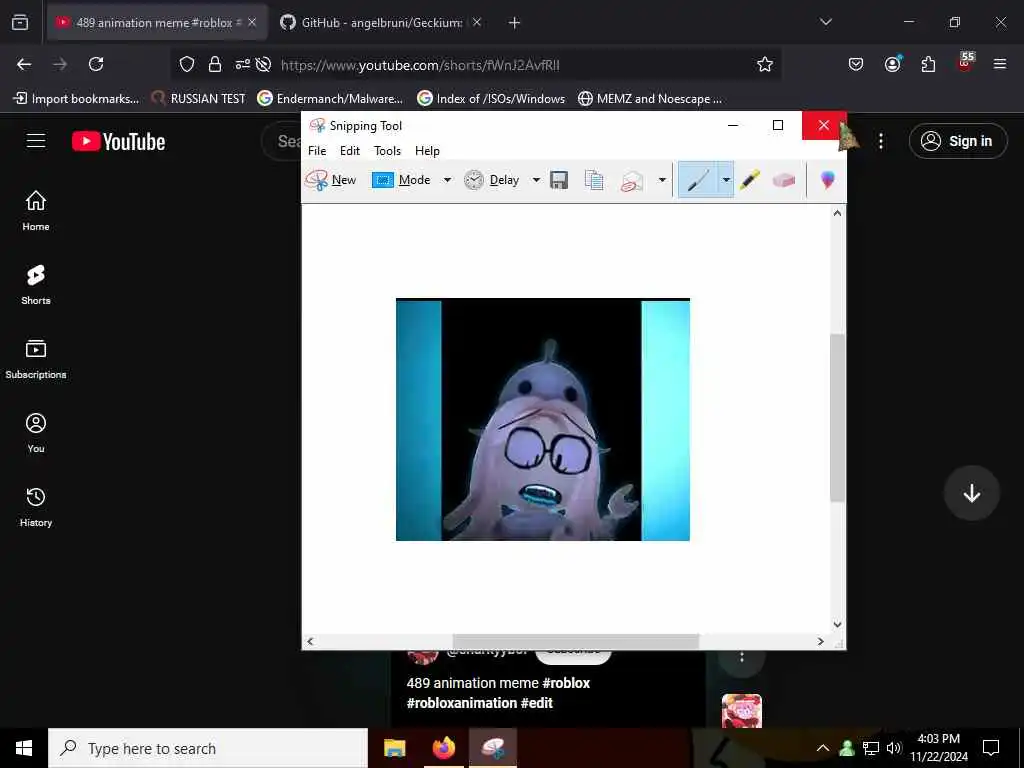Image resolution: width=1024 pixels, height=768 pixels.
Task: Open the Firefox account icon
Action: coord(892,64)
